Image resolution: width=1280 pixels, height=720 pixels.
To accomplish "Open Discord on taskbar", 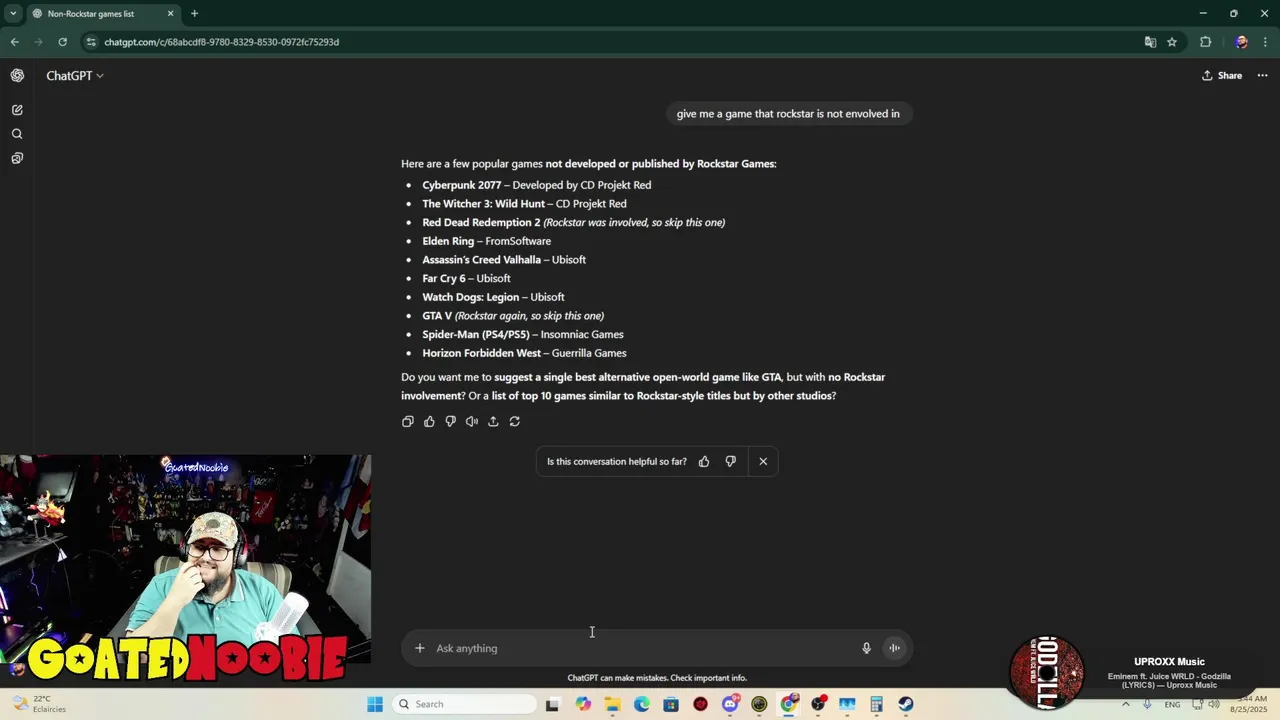I will pyautogui.click(x=730, y=704).
